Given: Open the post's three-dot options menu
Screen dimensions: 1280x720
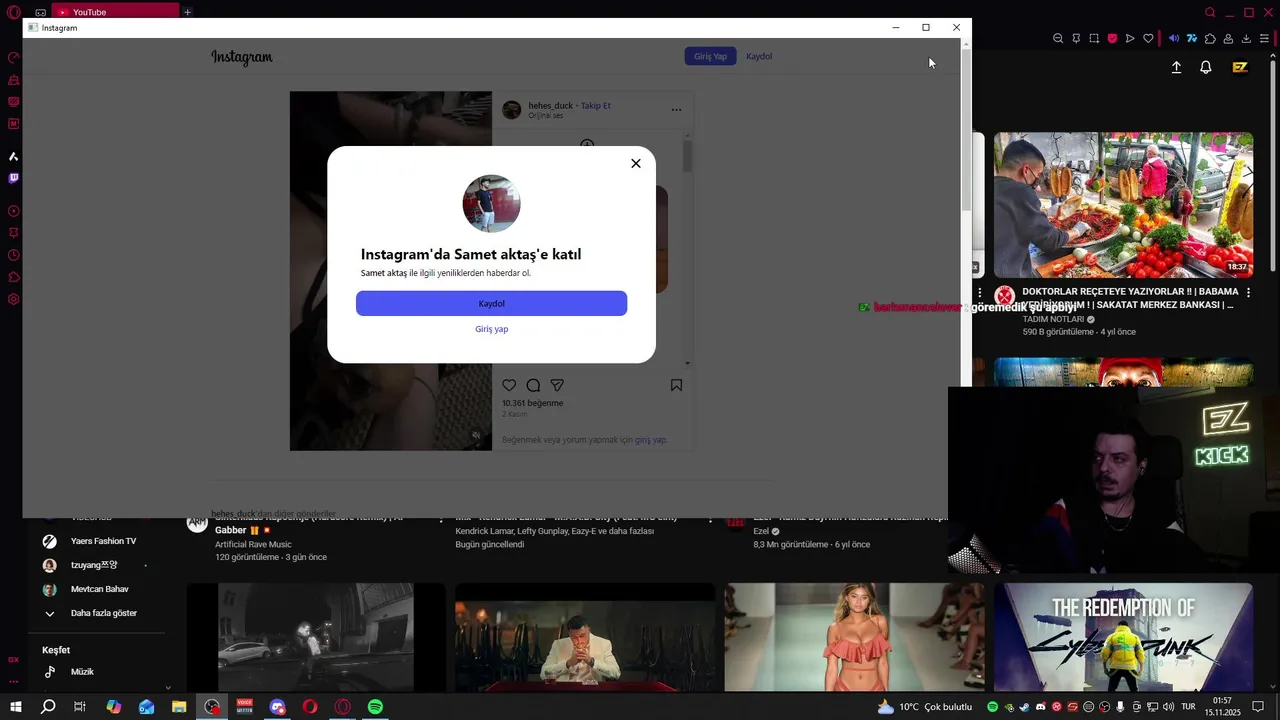Looking at the screenshot, I should pos(676,110).
